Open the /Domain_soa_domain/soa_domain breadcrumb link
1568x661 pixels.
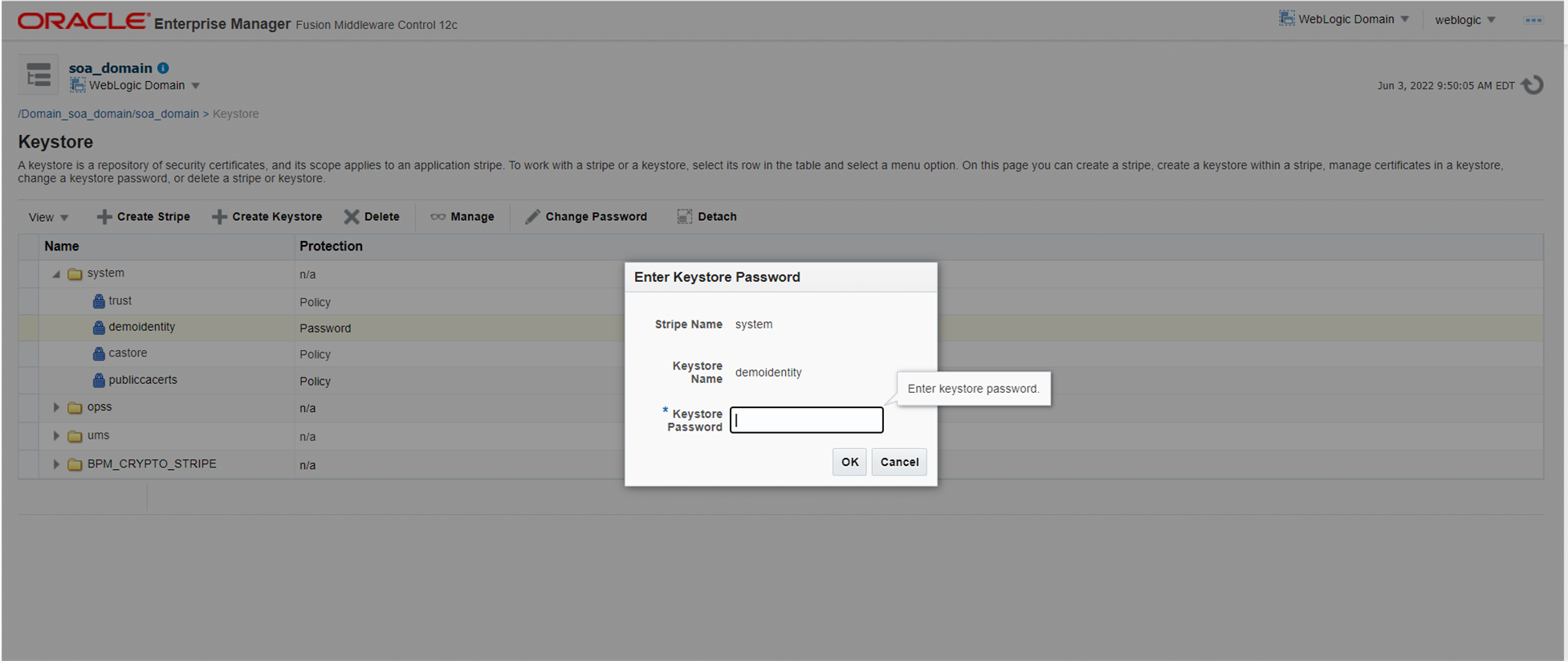pyautogui.click(x=108, y=114)
